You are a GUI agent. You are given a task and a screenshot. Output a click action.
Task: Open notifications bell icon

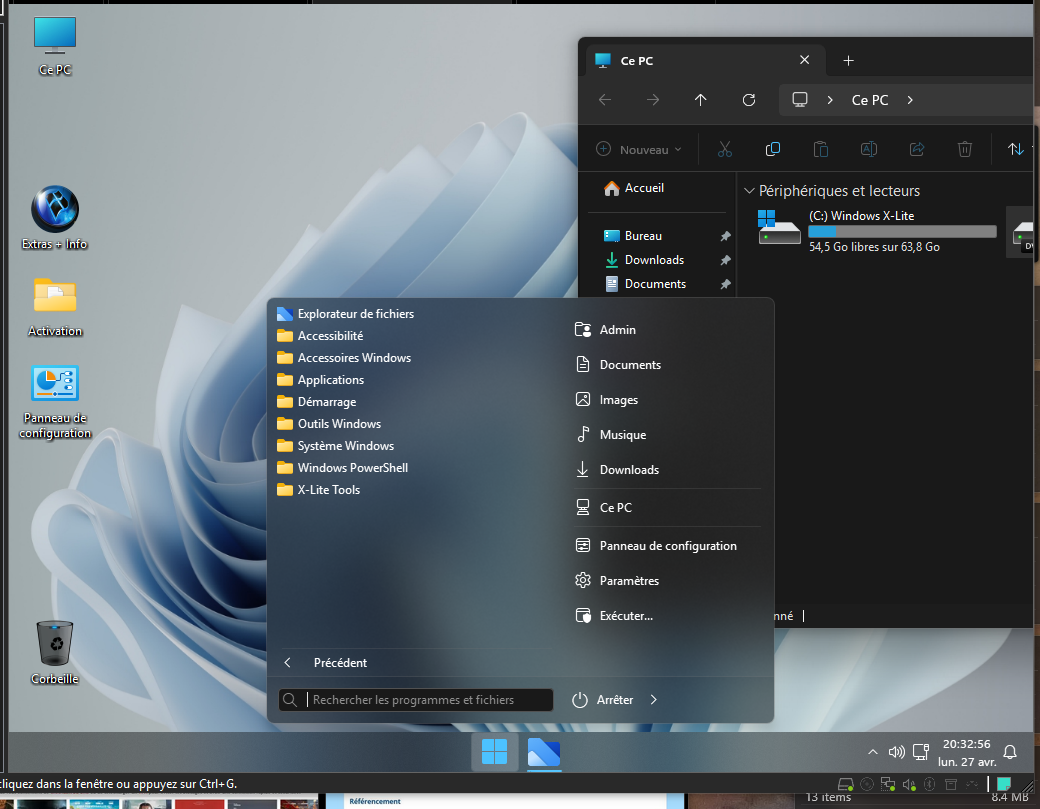click(x=1010, y=752)
